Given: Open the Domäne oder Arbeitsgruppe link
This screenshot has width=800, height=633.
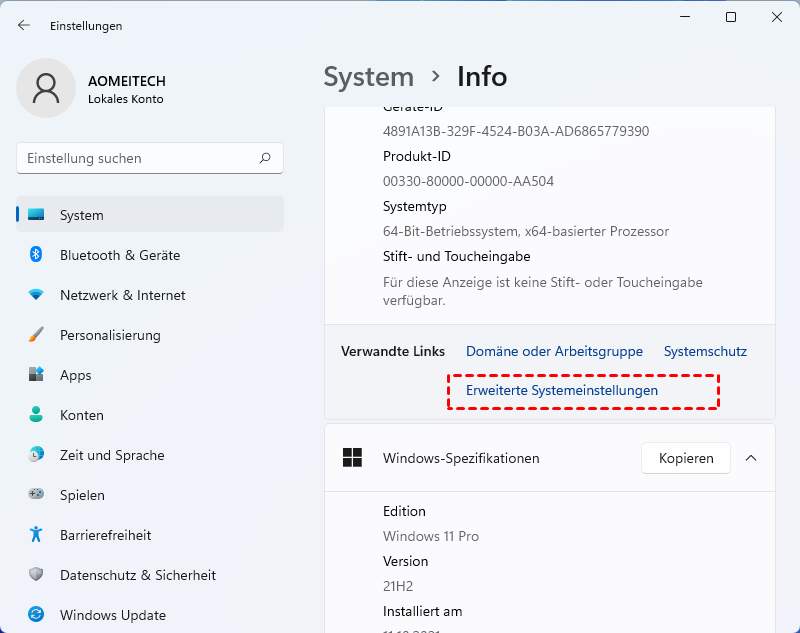Looking at the screenshot, I should (x=553, y=351).
